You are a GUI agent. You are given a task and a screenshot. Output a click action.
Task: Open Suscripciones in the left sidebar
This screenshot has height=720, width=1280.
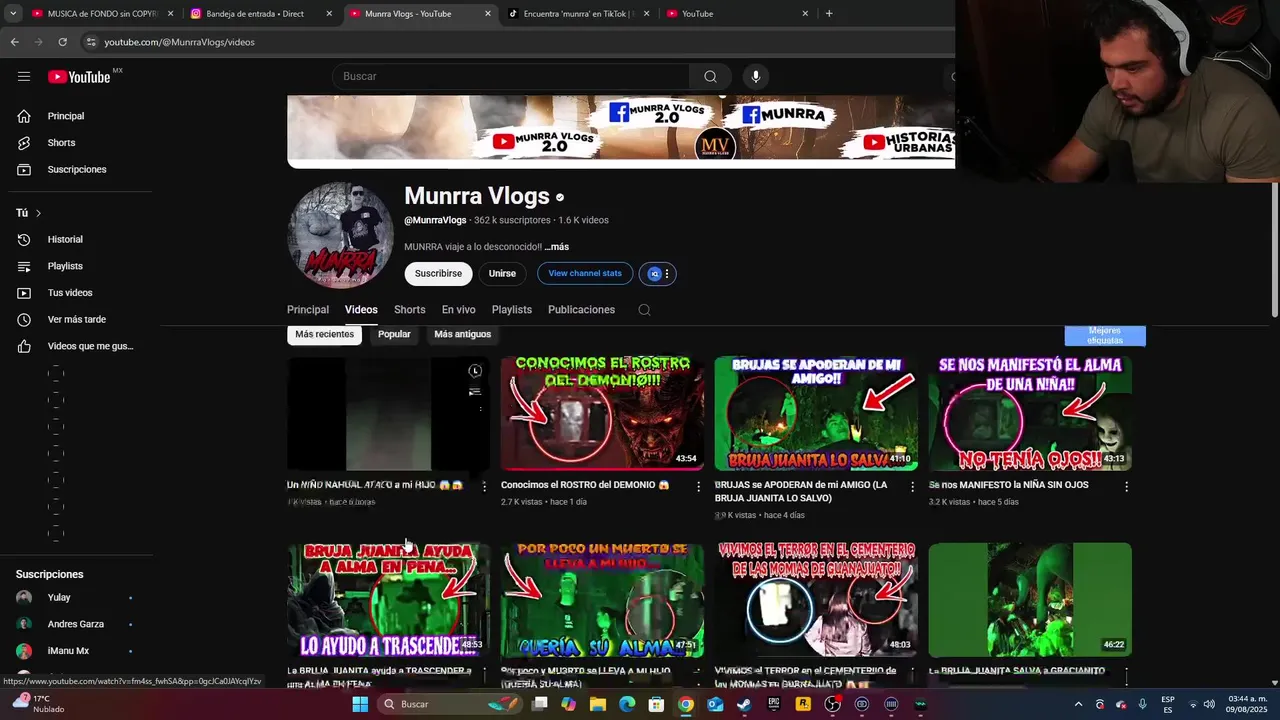(x=76, y=170)
